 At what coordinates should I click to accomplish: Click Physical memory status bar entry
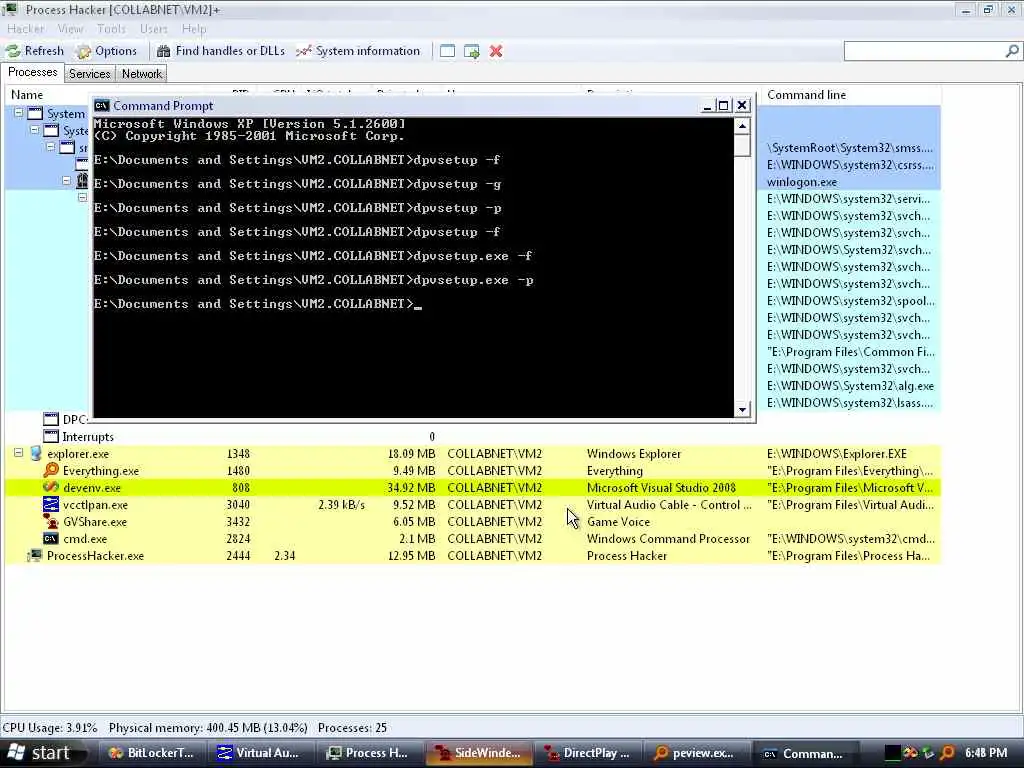point(208,728)
